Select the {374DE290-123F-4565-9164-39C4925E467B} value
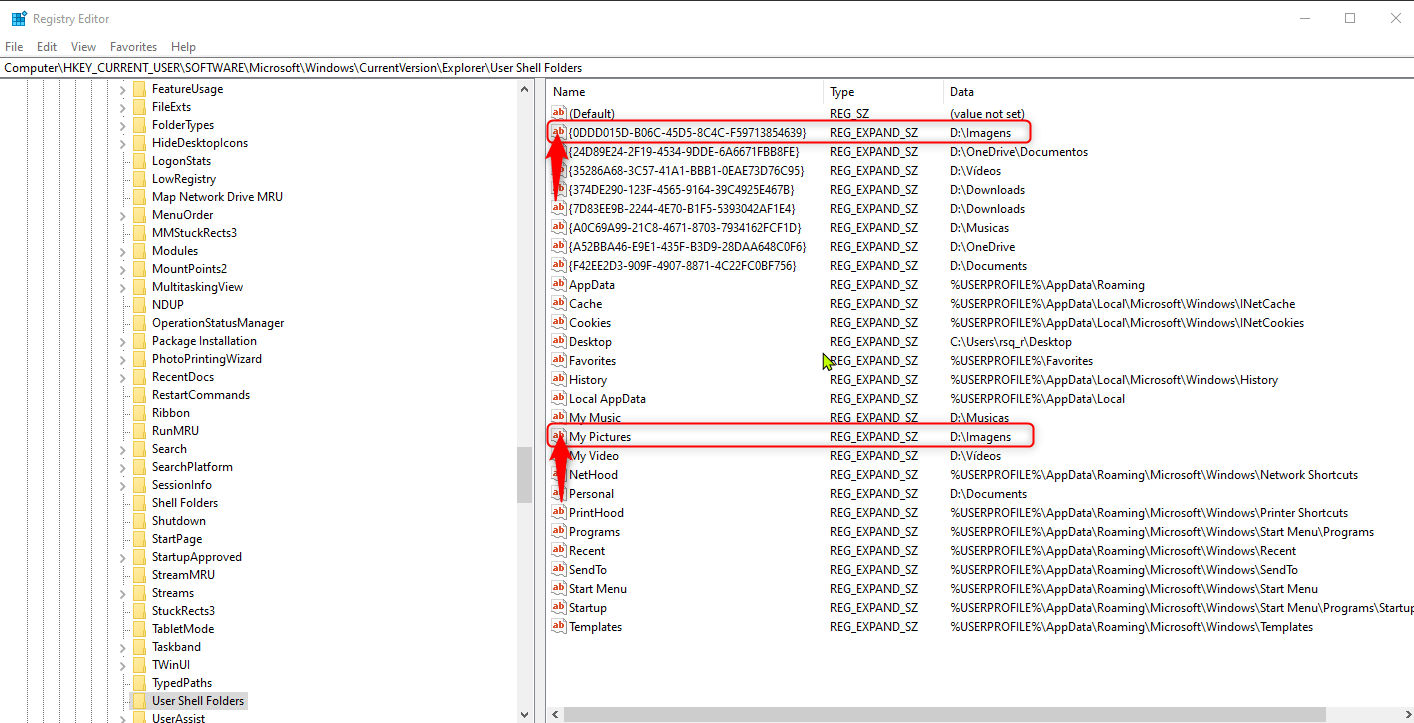Viewport: 1414px width, 723px height. [x=683, y=189]
